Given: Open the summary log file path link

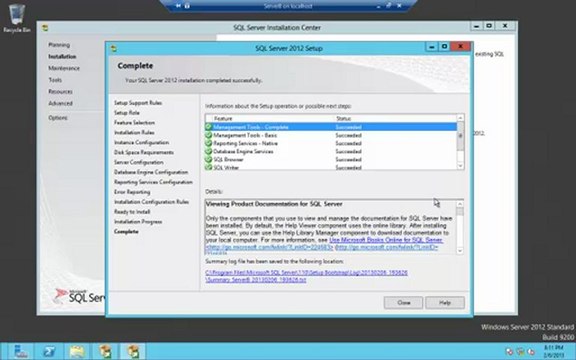Looking at the screenshot, I should pos(306,276).
